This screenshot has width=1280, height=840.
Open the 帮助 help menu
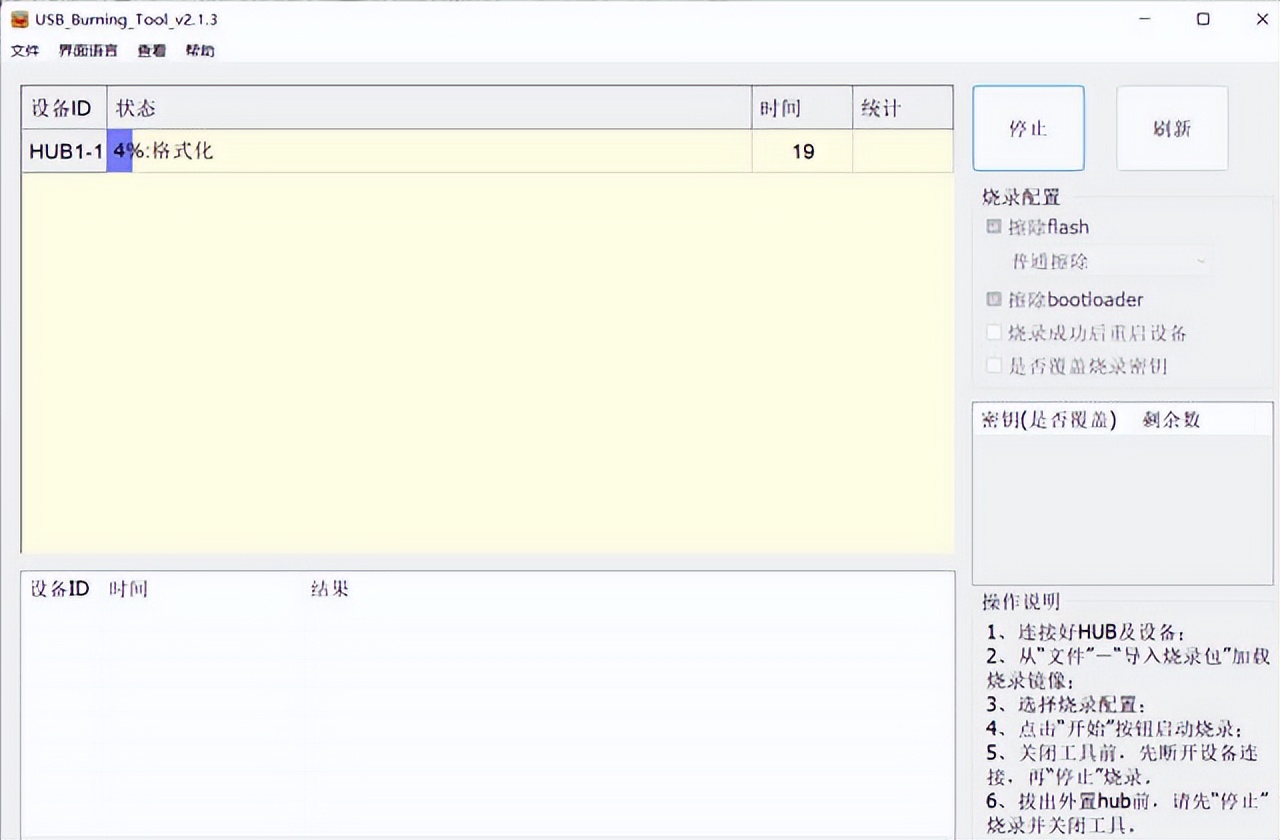pos(199,50)
